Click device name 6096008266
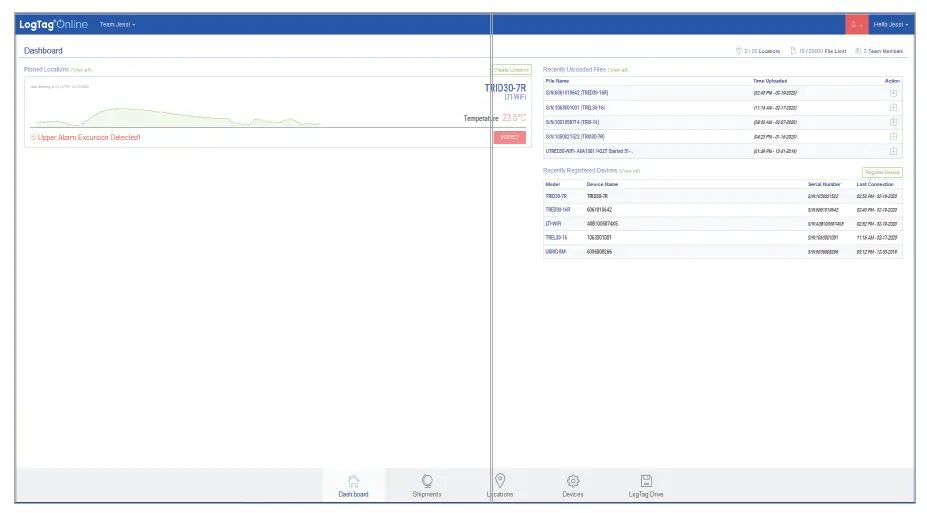The width and height of the screenshot is (927, 513). (x=599, y=252)
